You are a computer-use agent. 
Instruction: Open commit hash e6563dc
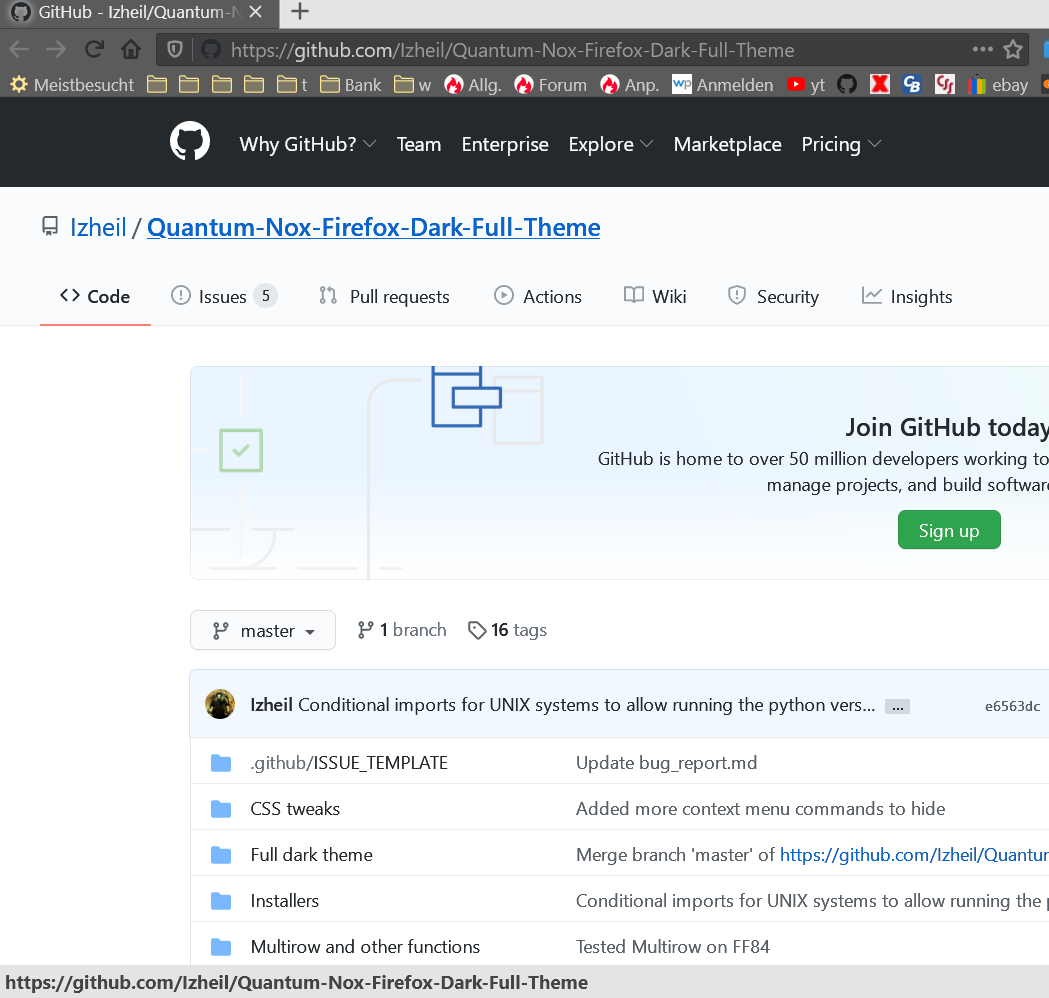1012,706
